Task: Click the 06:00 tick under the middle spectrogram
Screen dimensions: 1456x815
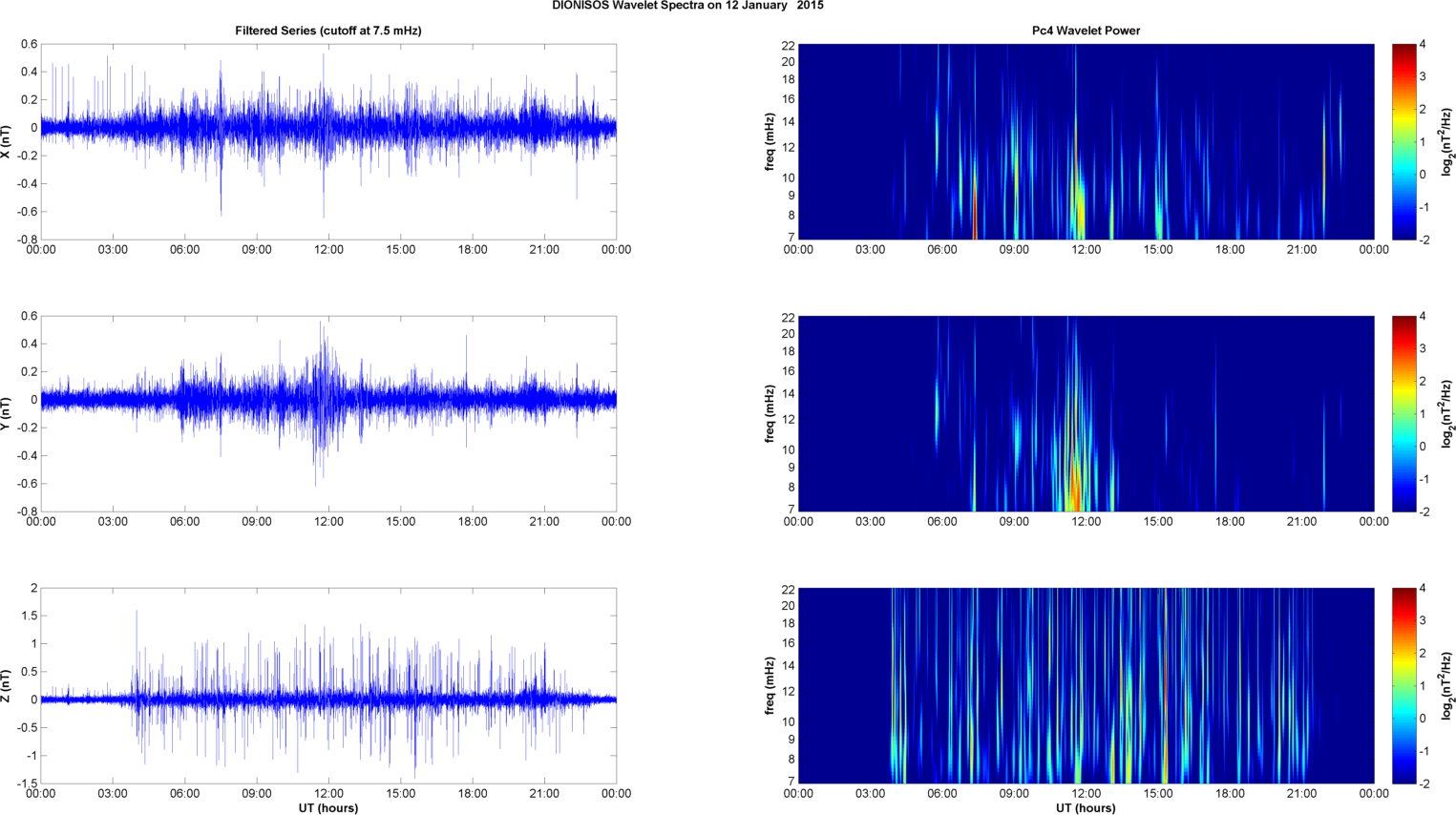Action: 941,522
